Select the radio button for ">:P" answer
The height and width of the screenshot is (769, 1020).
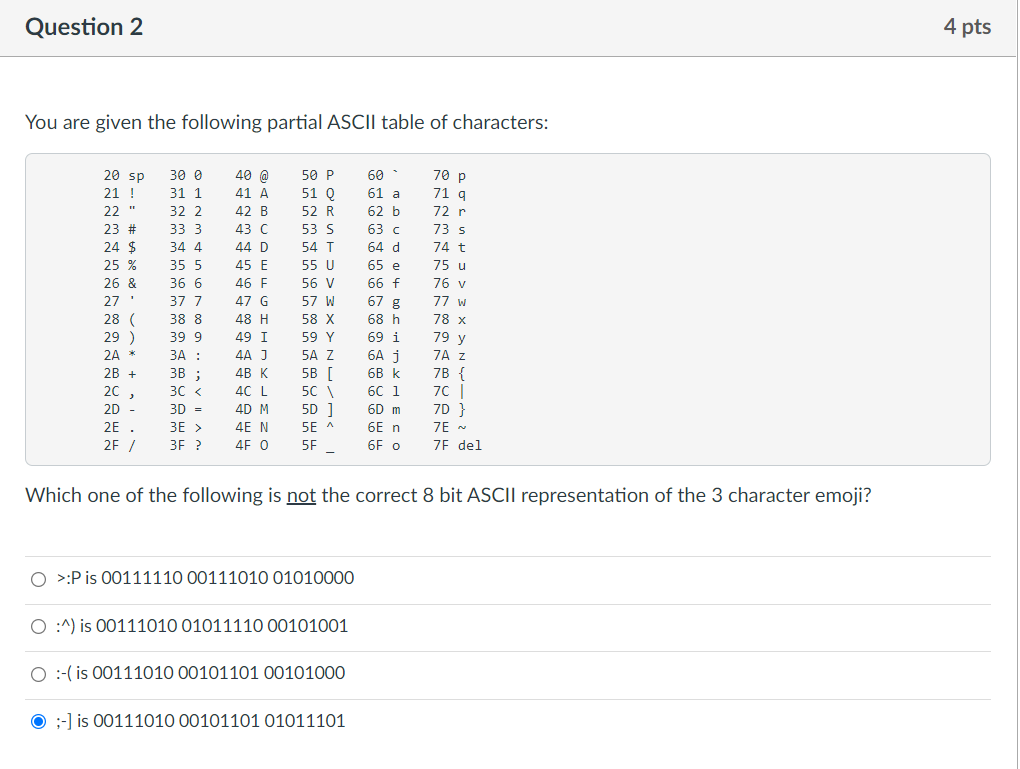point(37,578)
